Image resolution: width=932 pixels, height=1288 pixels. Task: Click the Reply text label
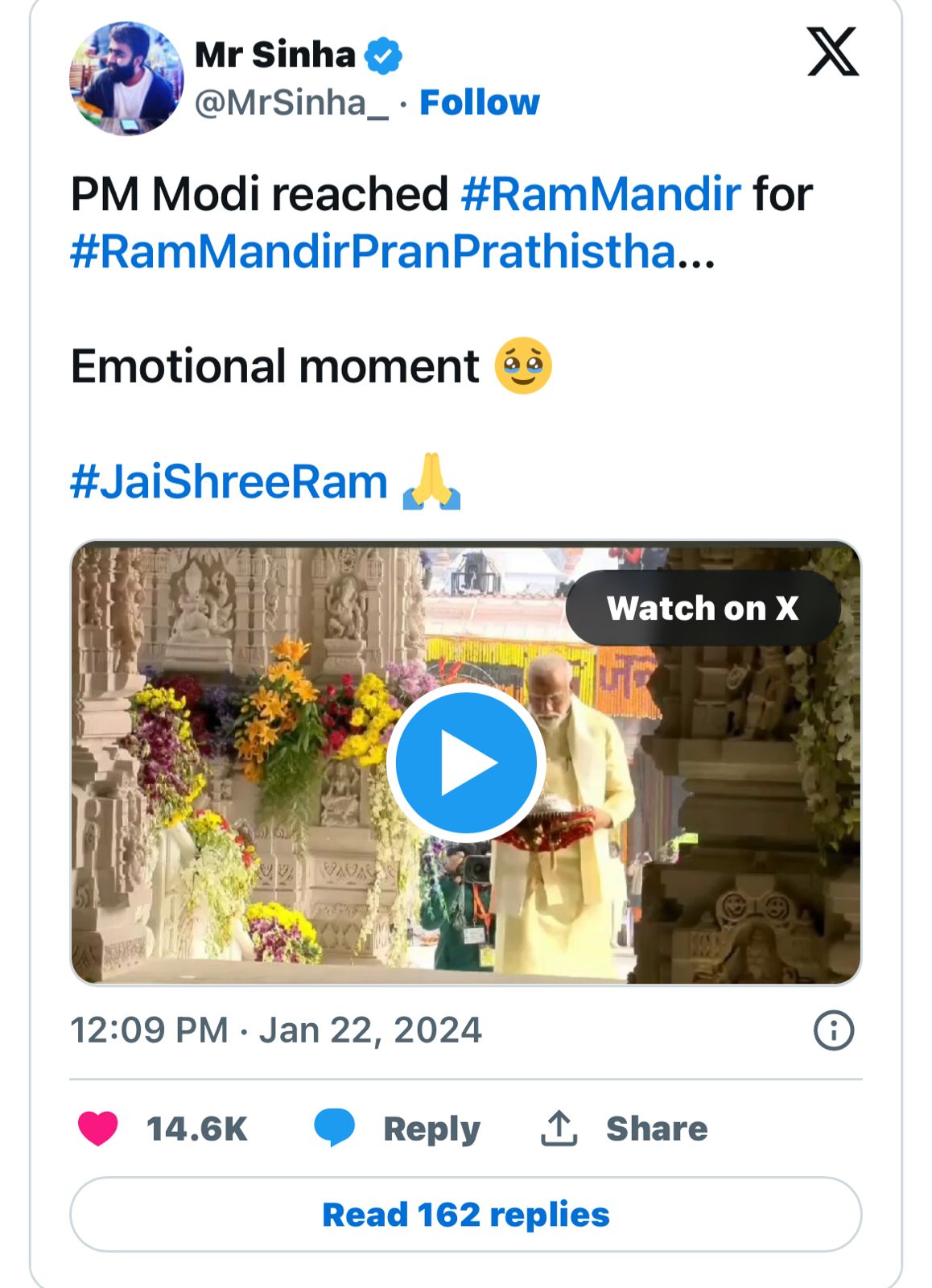click(x=431, y=1129)
